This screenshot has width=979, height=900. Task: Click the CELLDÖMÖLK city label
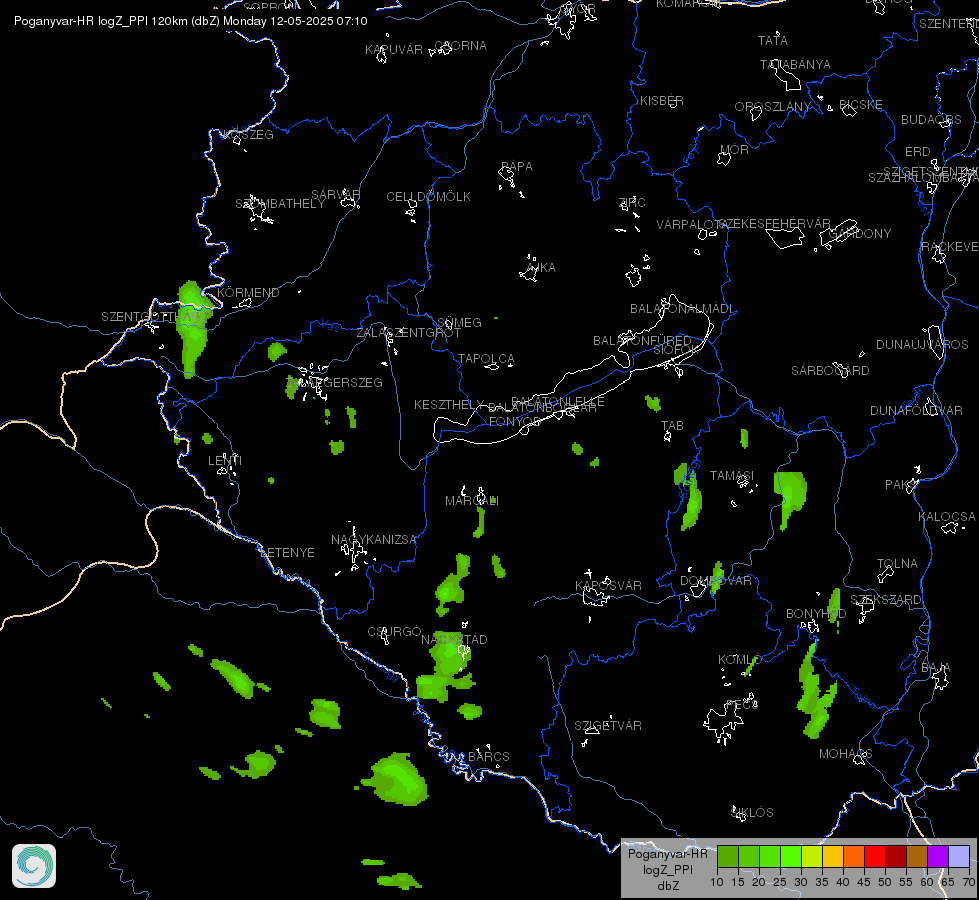[428, 197]
